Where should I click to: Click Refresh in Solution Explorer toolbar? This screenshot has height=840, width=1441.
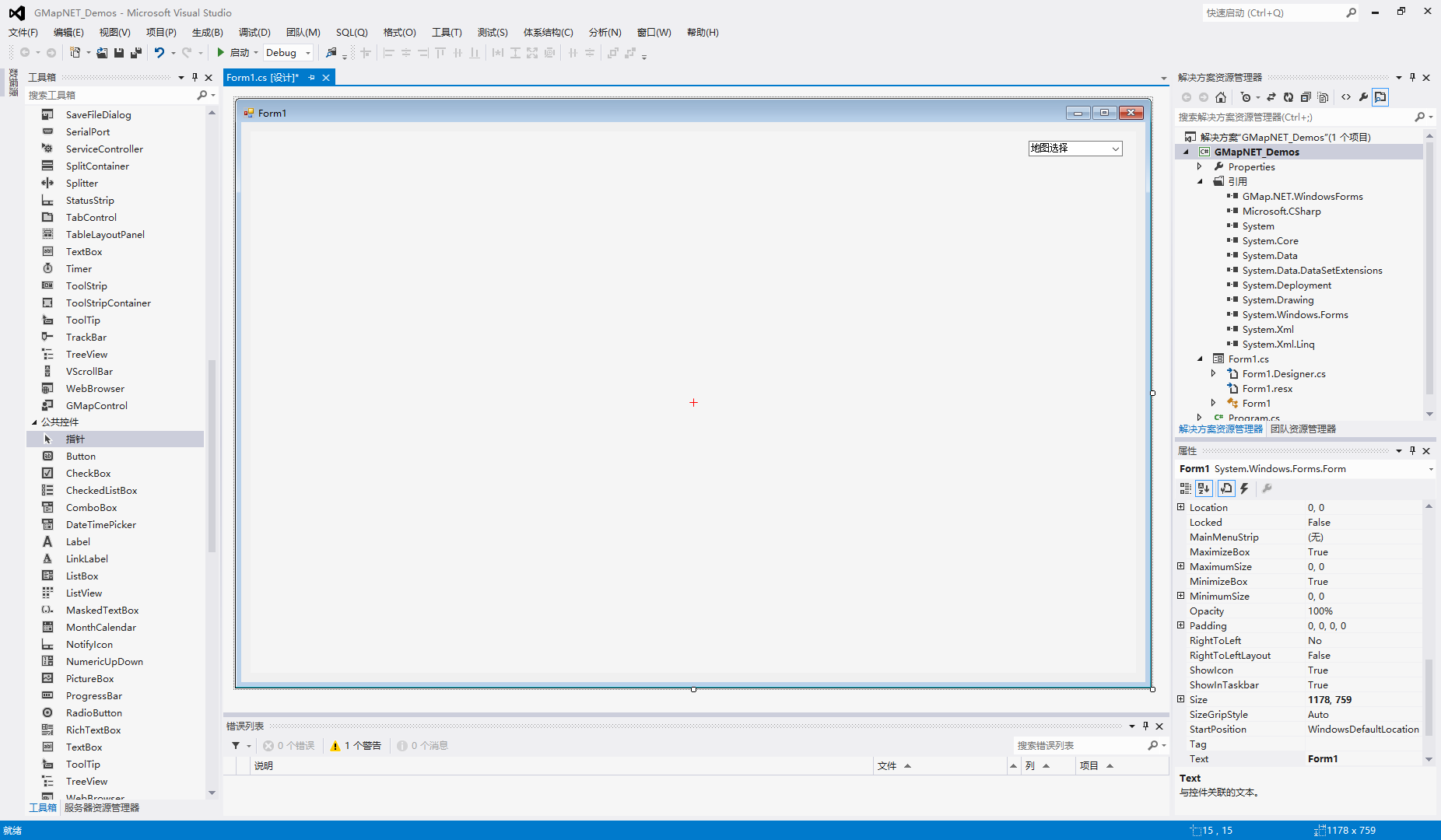point(1288,96)
